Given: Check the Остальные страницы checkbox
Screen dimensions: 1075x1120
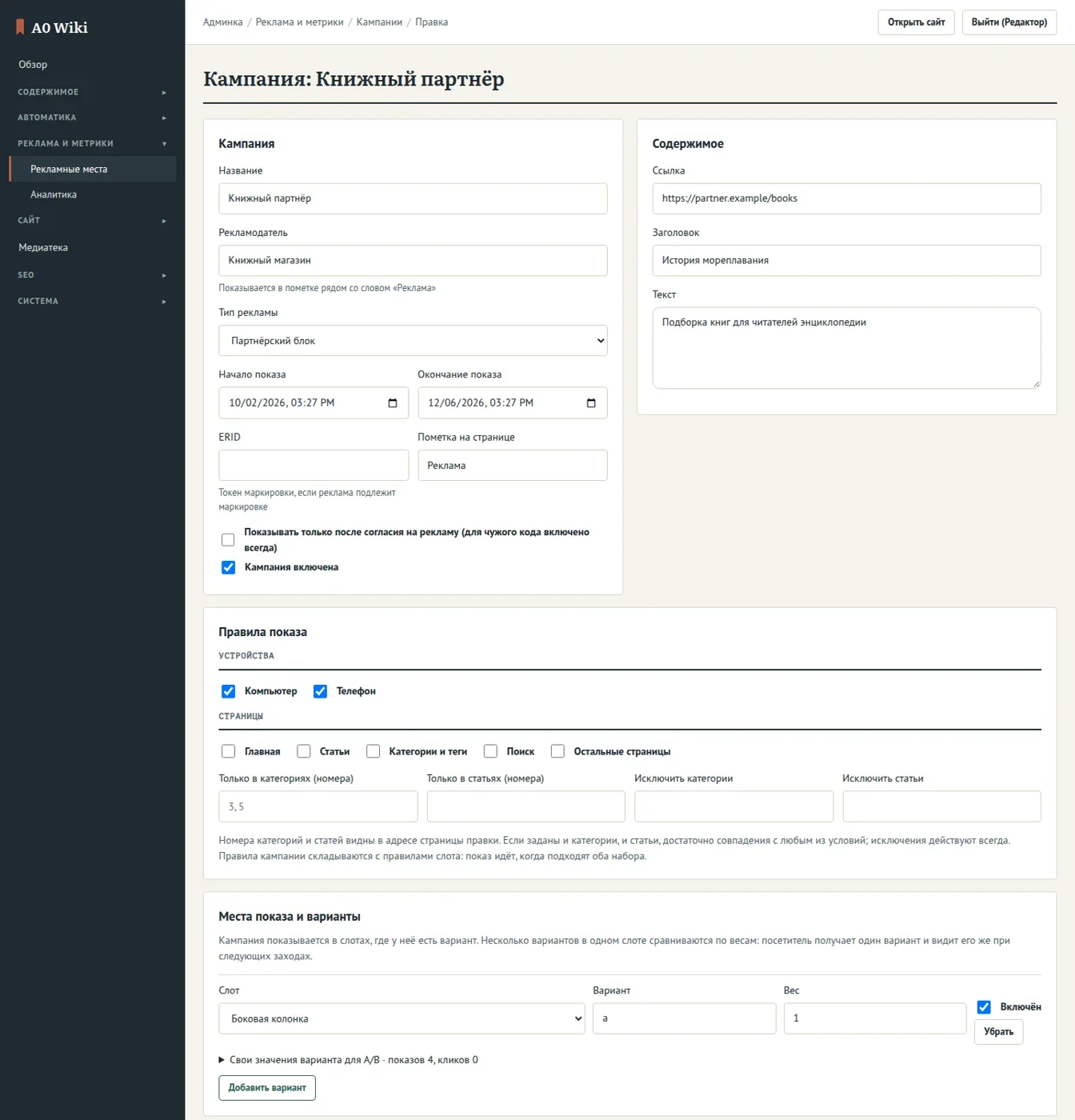Looking at the screenshot, I should coord(557,751).
